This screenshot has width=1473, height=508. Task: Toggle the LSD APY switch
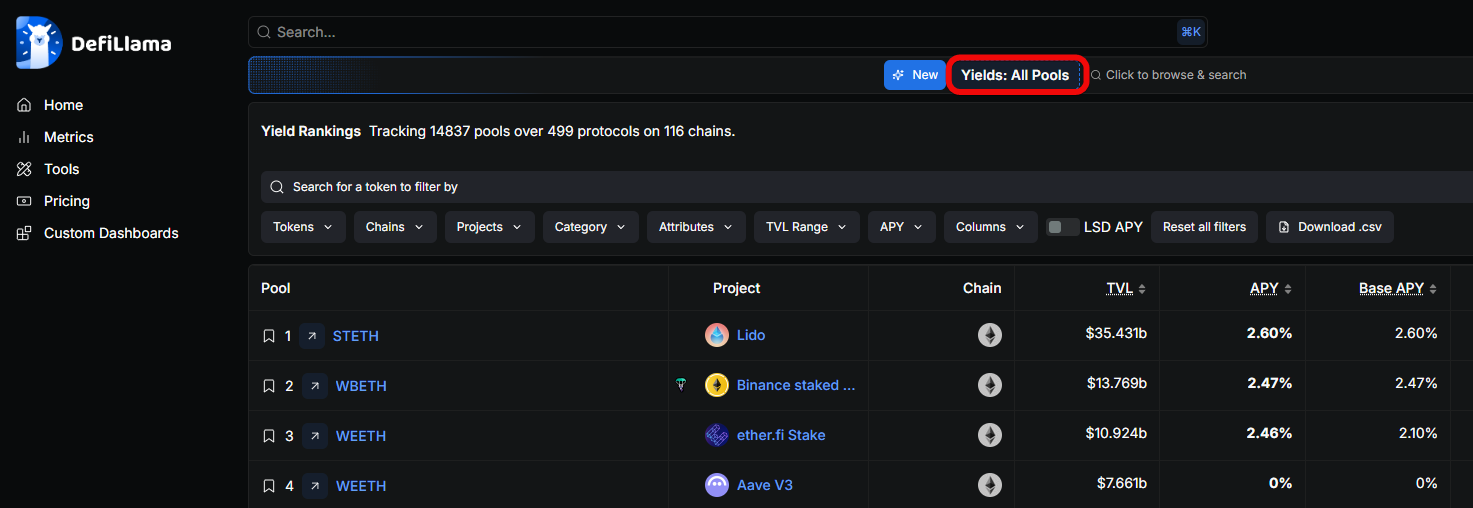[1062, 227]
